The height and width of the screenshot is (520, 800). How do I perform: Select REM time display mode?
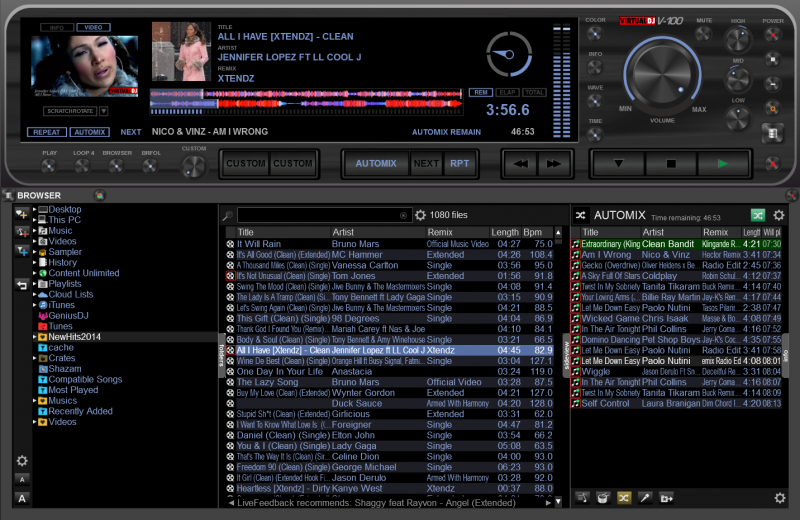point(481,92)
